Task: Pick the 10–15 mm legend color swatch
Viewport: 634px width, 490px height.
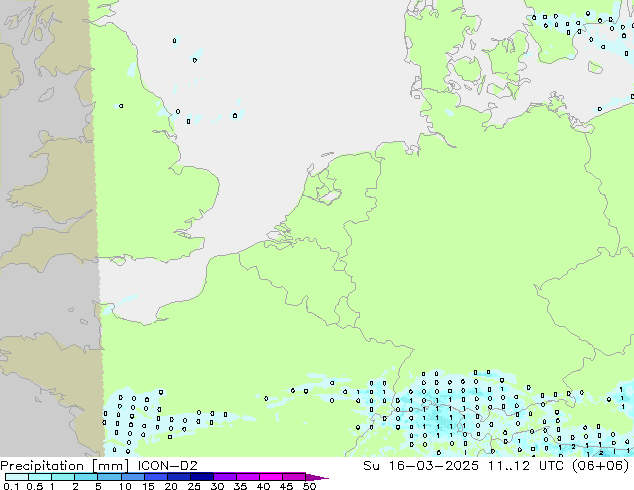Action: pyautogui.click(x=132, y=477)
